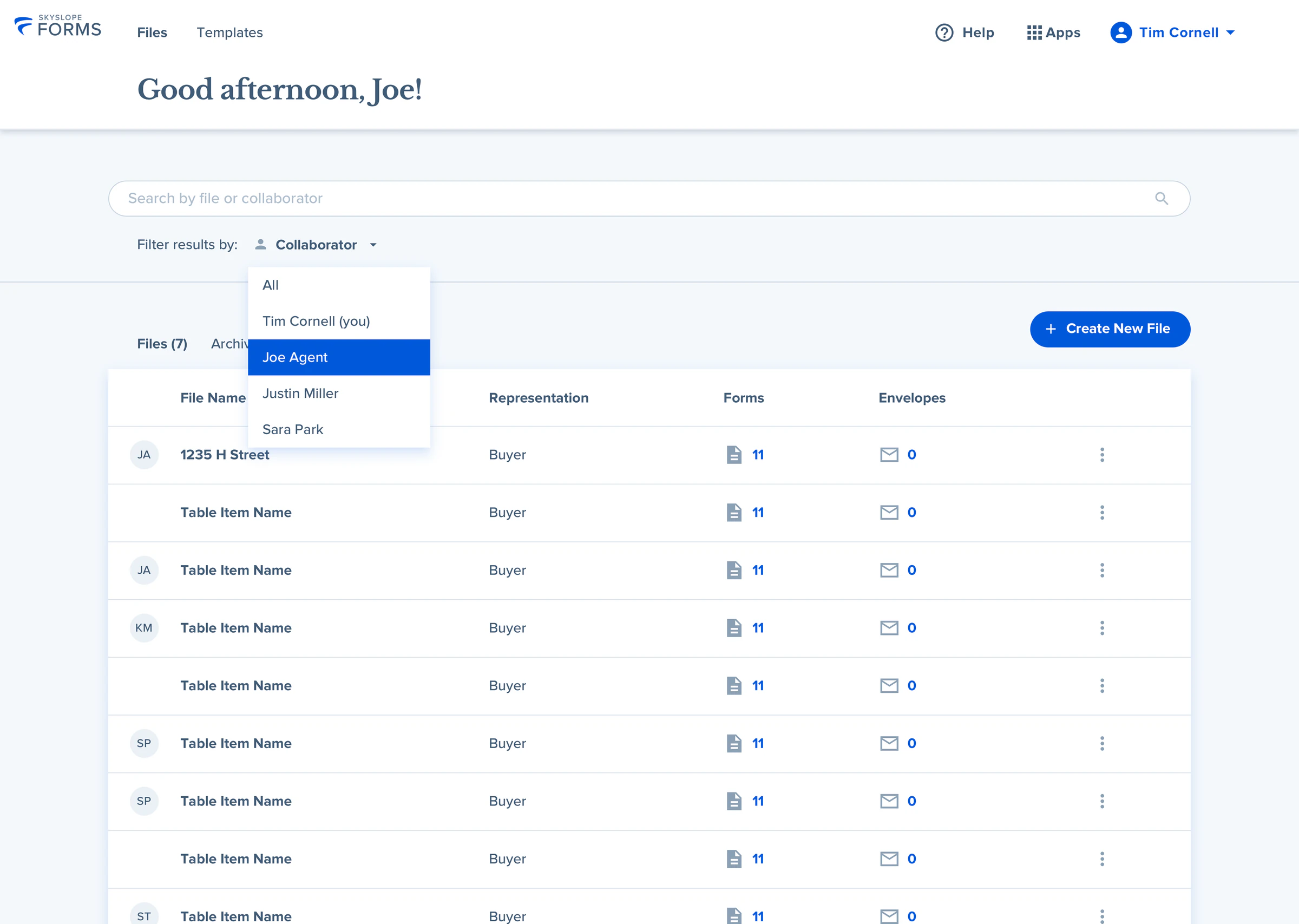
Task: Click the Create New File button
Action: pyautogui.click(x=1110, y=329)
